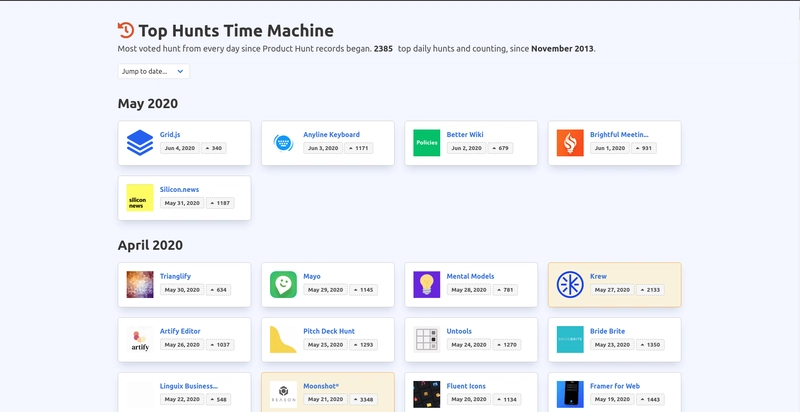Click the Better Wiki green Policies logo

[427, 143]
